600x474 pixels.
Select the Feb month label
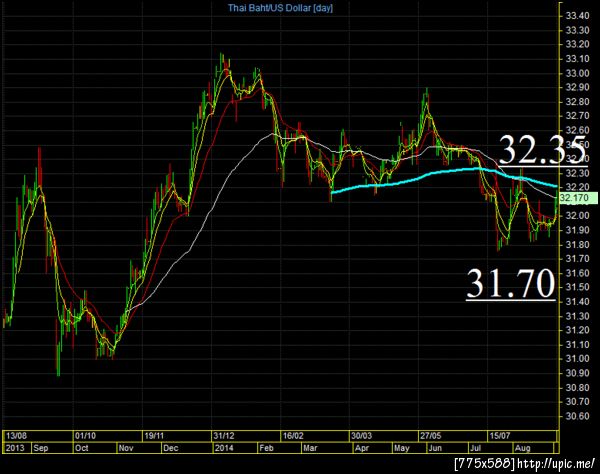pyautogui.click(x=266, y=448)
